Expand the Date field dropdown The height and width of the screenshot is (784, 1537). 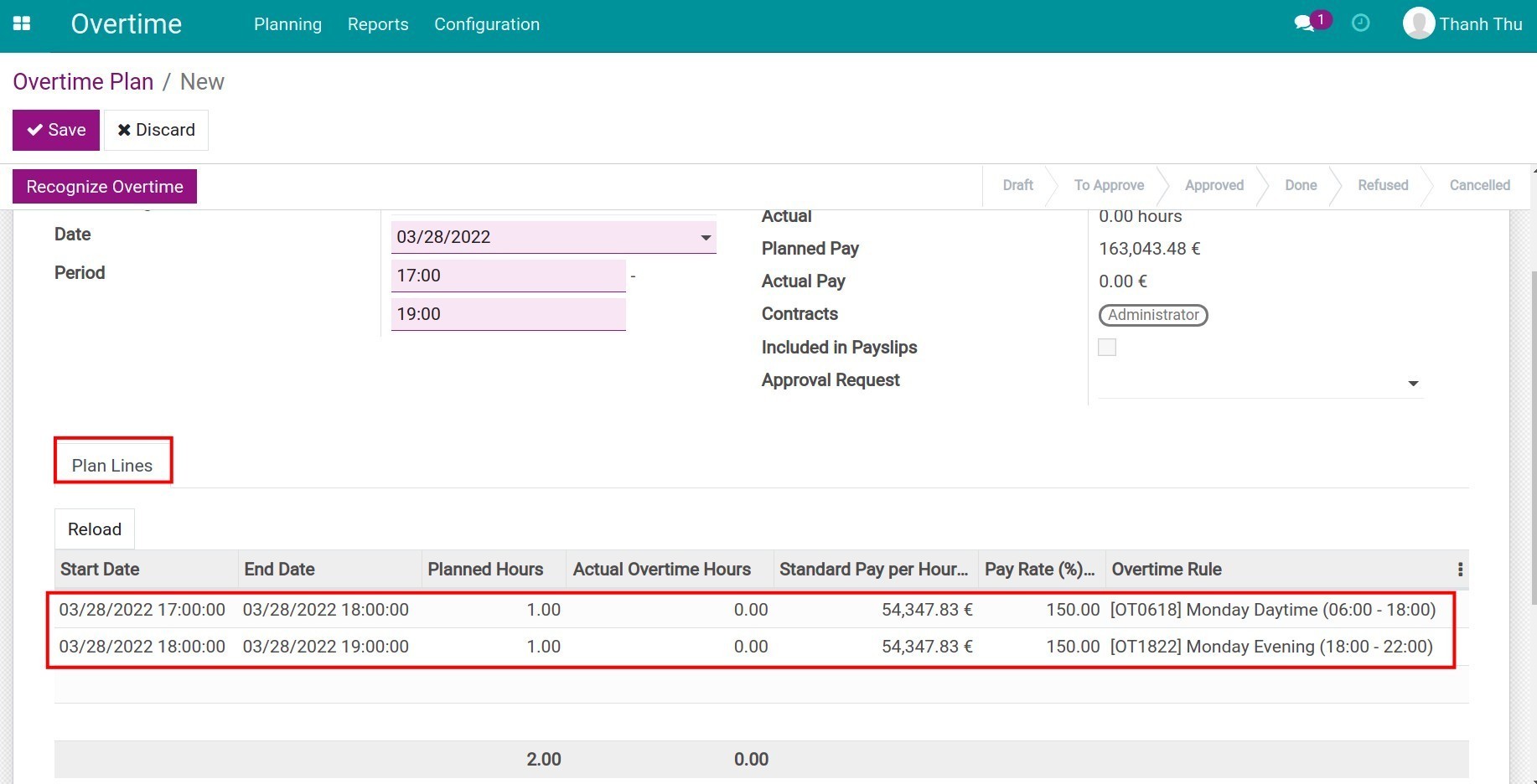tap(706, 238)
